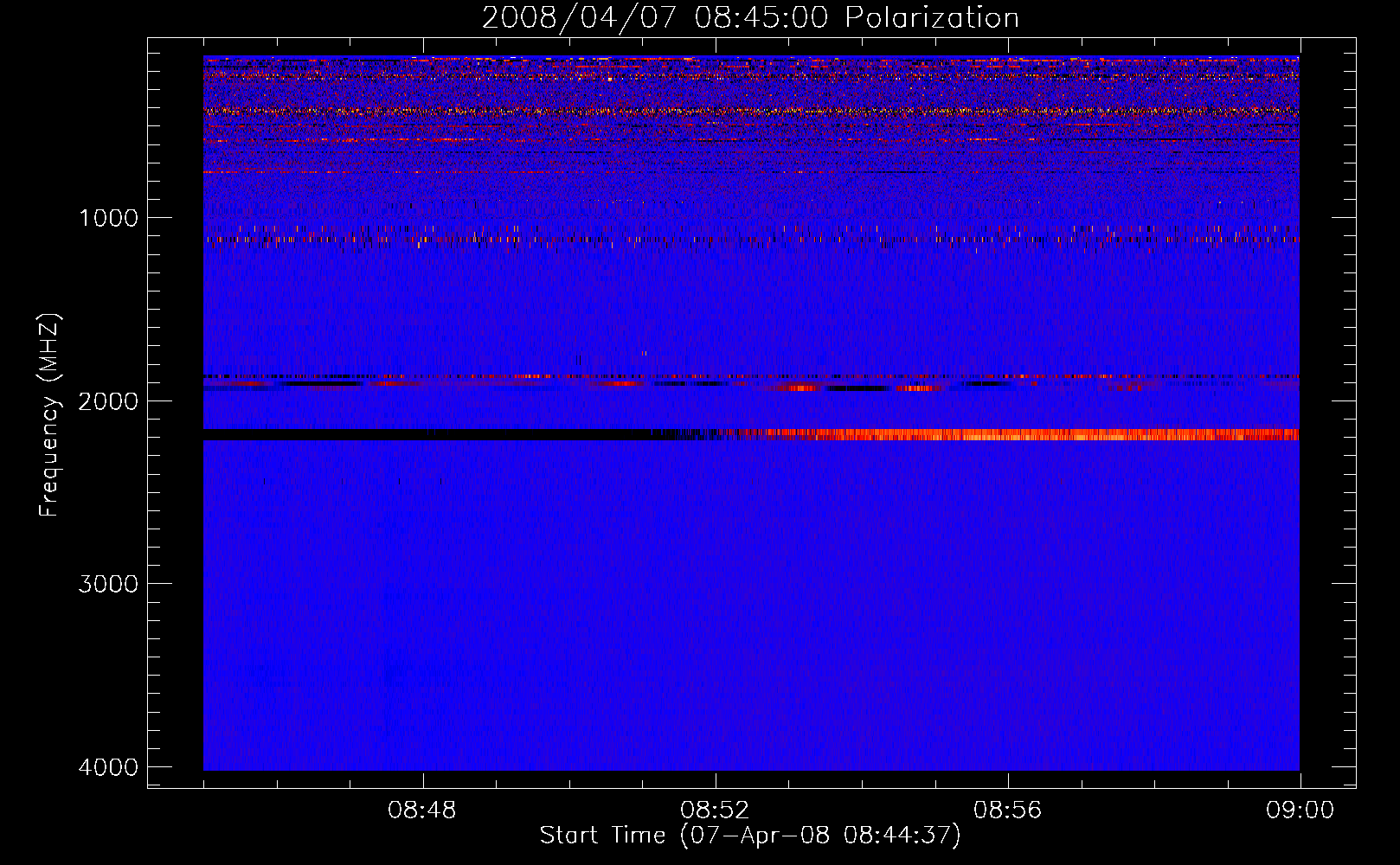Click the plot title '2008/04/07 08:45:00 Polarization'
This screenshot has height=865, width=1400.
pyautogui.click(x=750, y=17)
